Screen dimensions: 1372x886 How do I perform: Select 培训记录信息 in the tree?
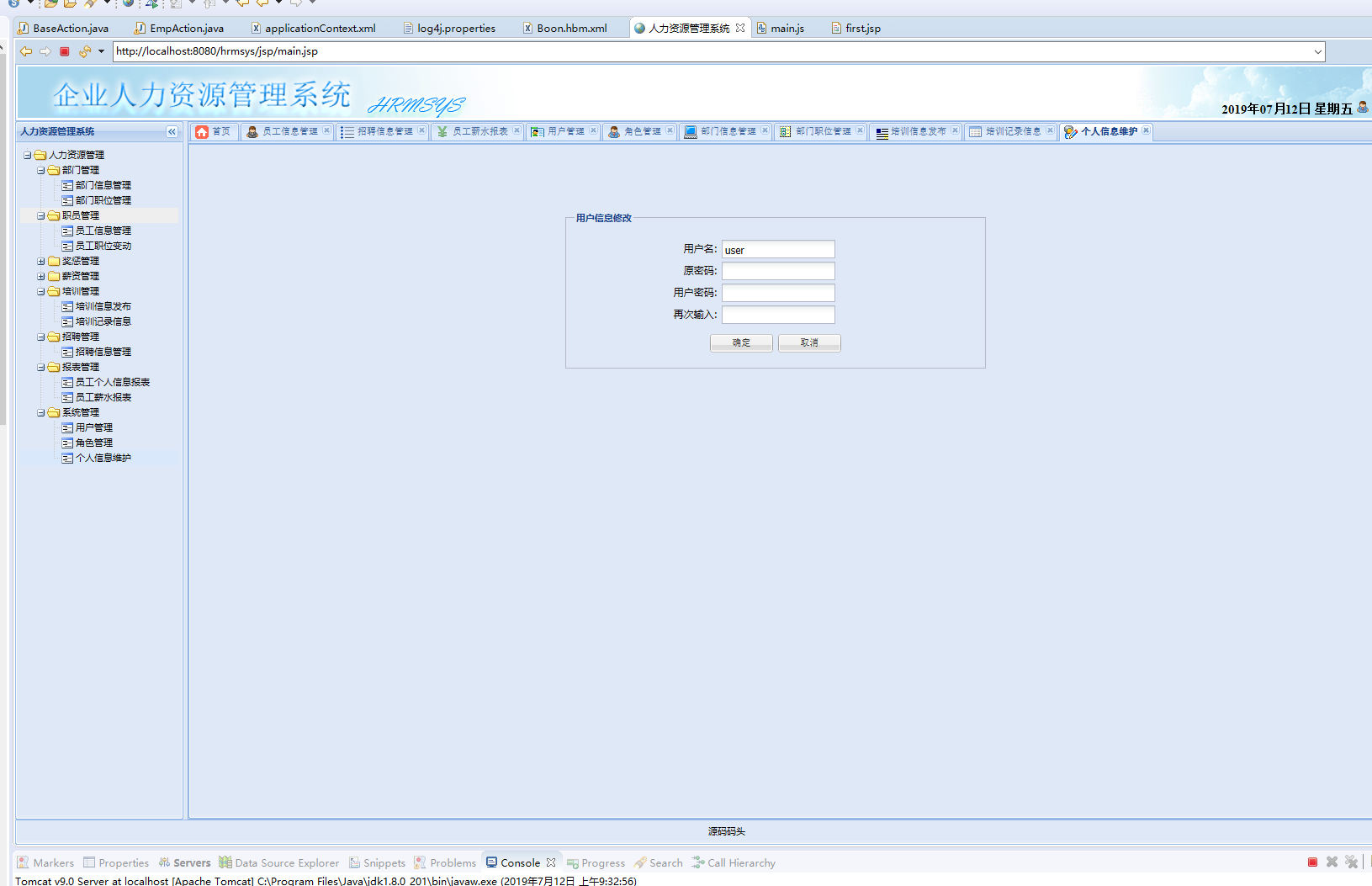click(103, 321)
